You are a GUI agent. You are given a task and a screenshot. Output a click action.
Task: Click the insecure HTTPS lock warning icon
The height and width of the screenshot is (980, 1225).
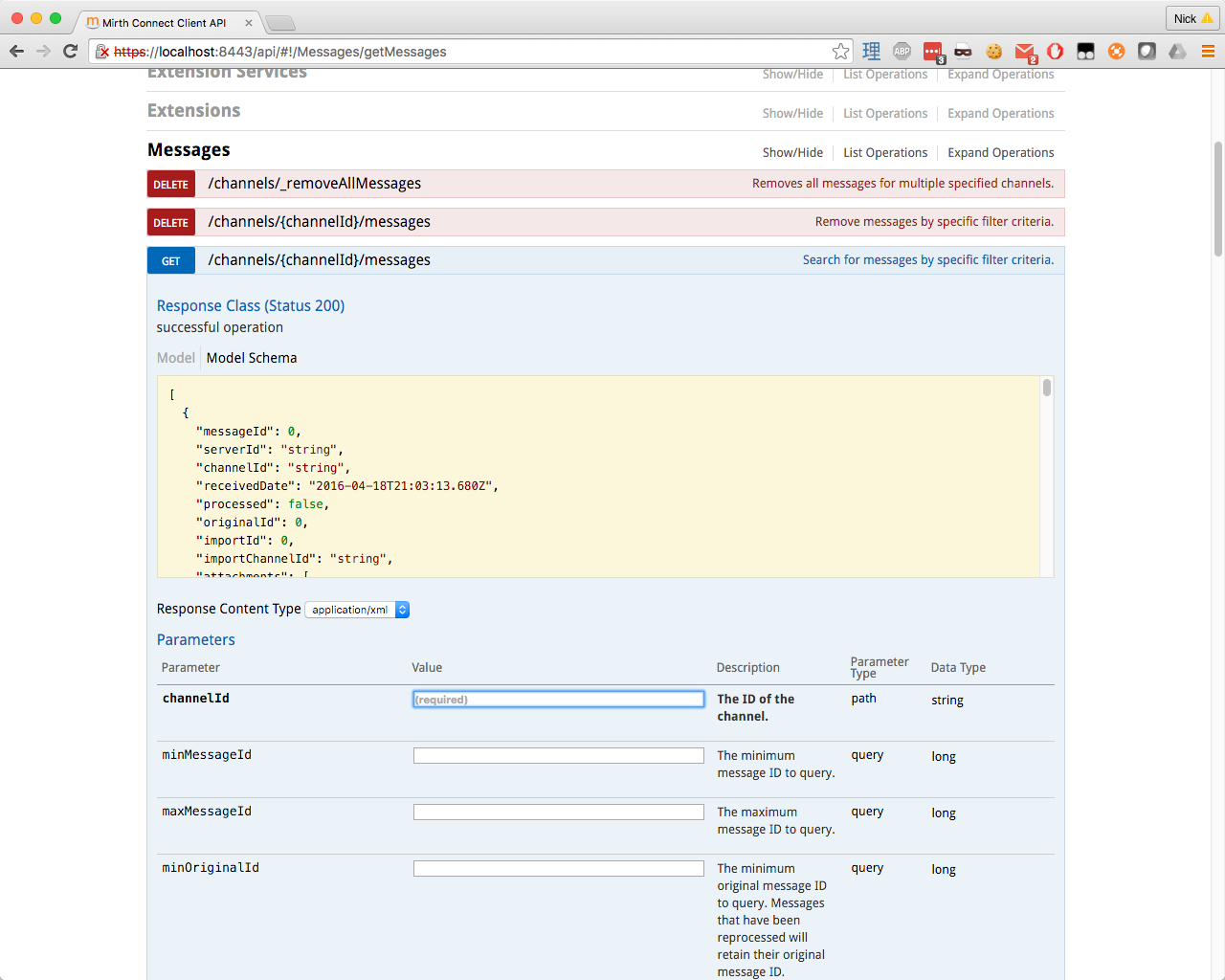pyautogui.click(x=102, y=52)
